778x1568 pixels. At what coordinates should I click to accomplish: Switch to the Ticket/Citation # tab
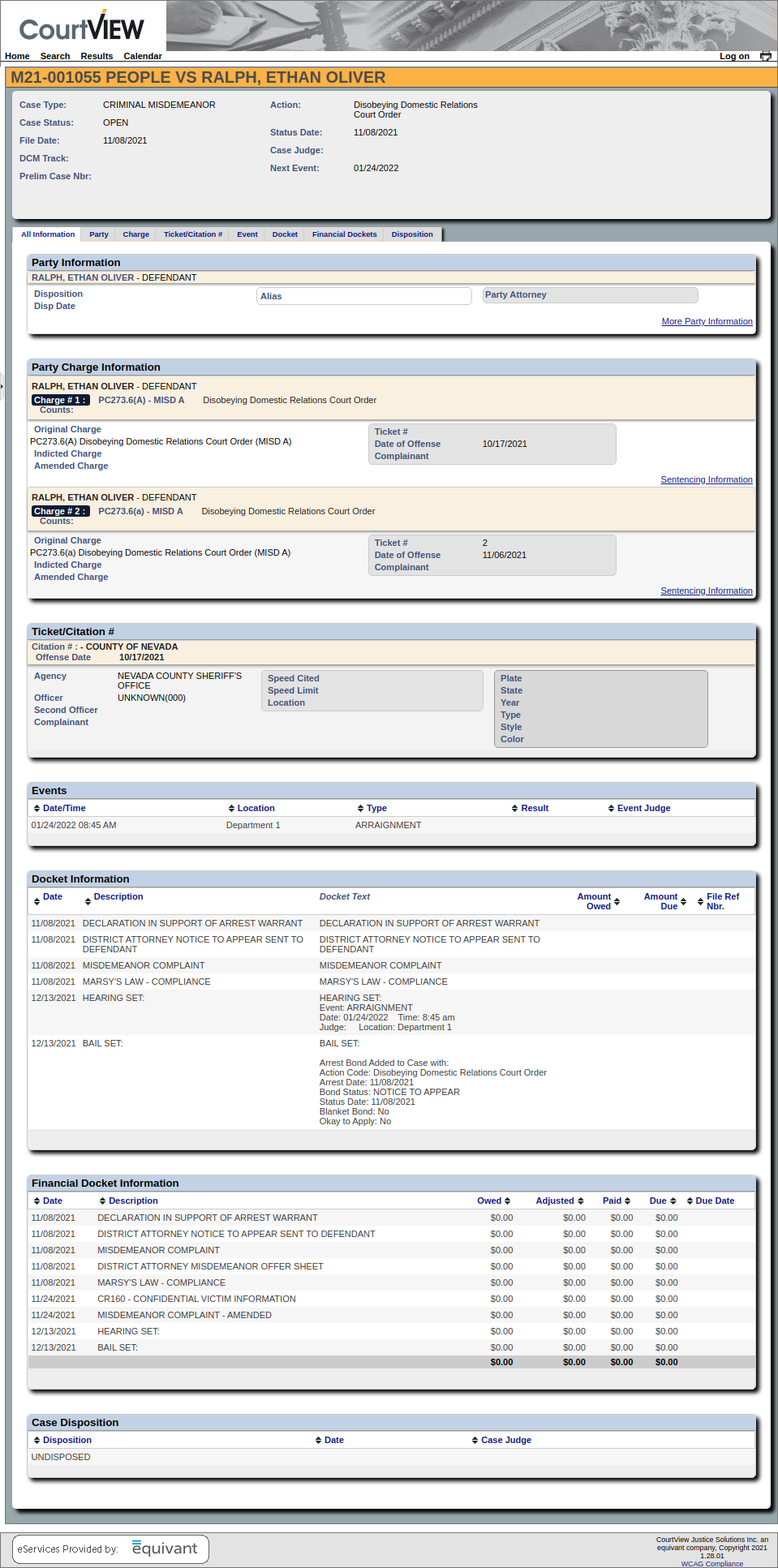pos(193,234)
